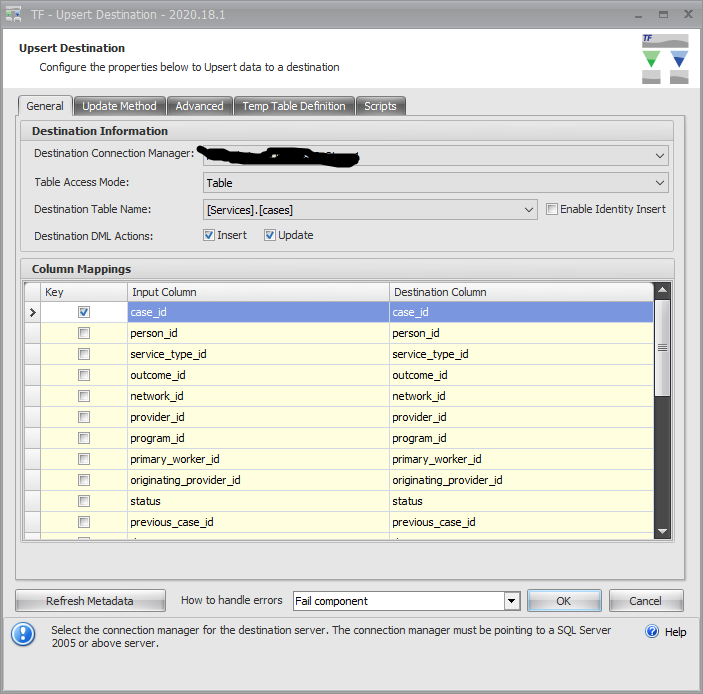Enable Identity Insert checkbox

[552, 209]
